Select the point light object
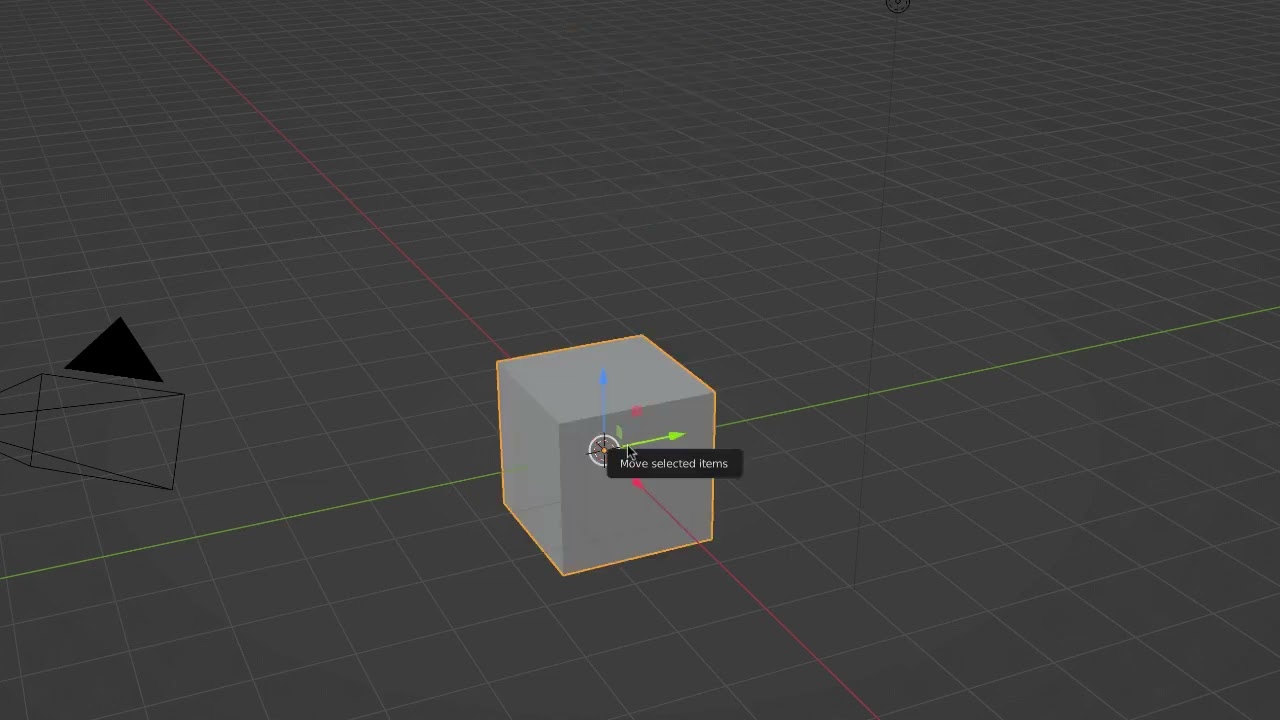1280x720 pixels. coord(897,4)
